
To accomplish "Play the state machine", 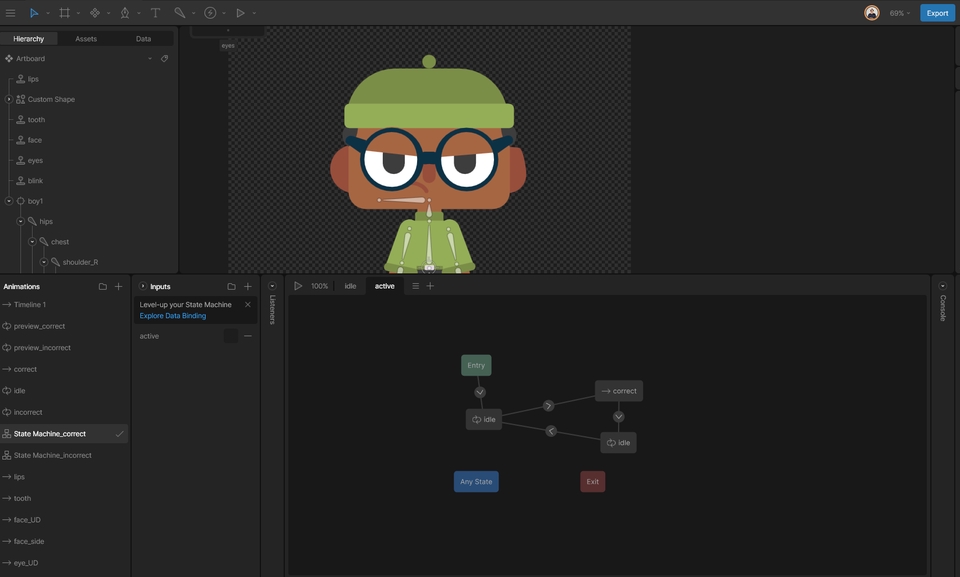I will 298,286.
